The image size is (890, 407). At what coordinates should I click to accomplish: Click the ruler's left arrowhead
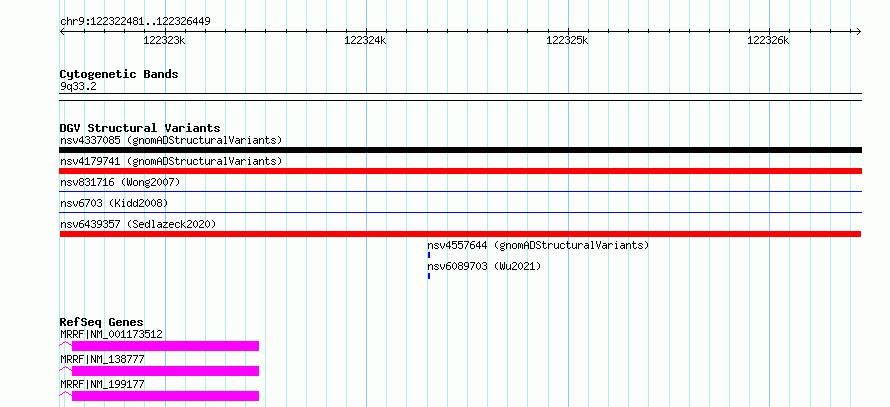(x=62, y=31)
